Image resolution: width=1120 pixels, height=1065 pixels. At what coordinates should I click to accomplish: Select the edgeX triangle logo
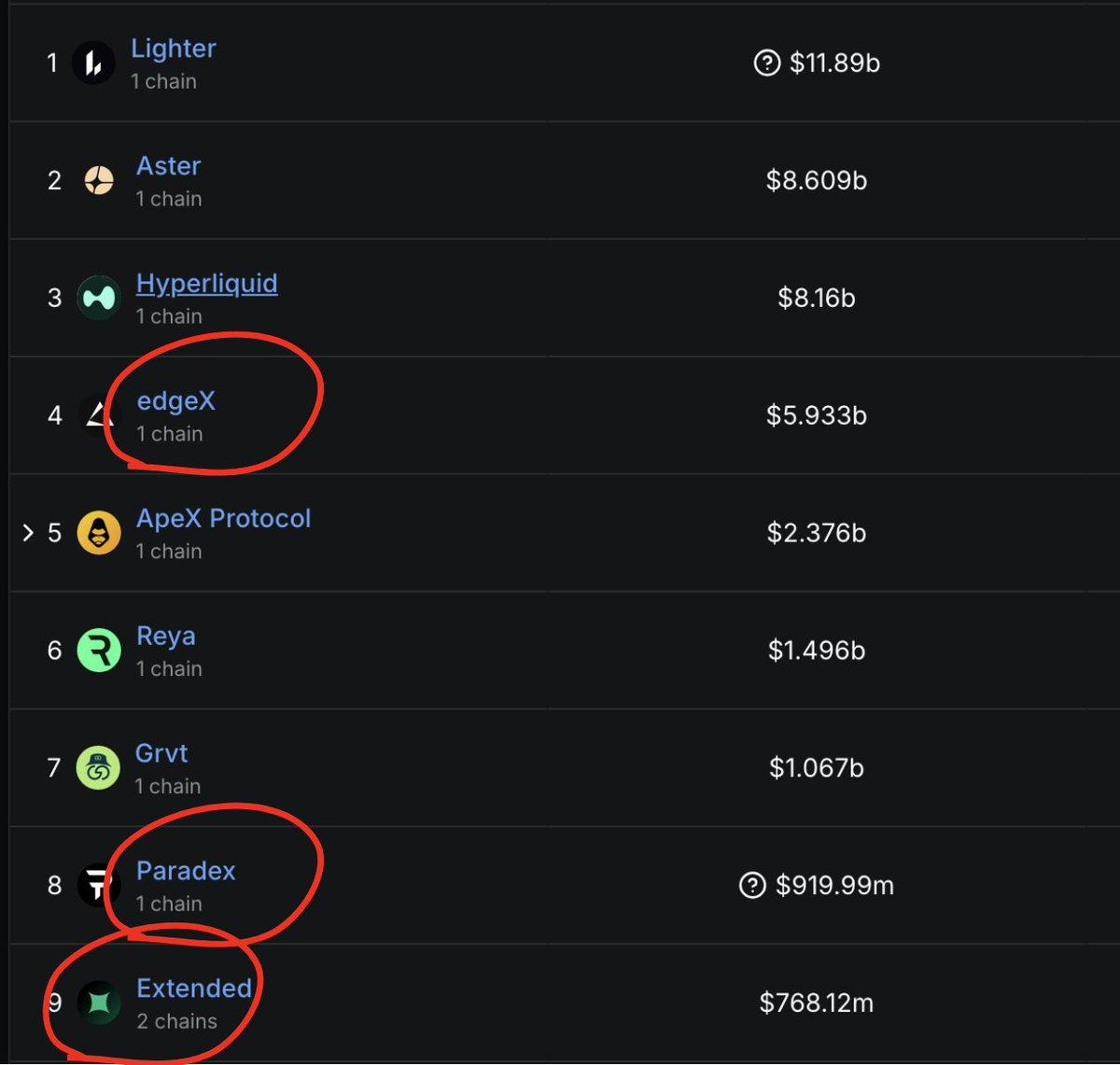[98, 415]
